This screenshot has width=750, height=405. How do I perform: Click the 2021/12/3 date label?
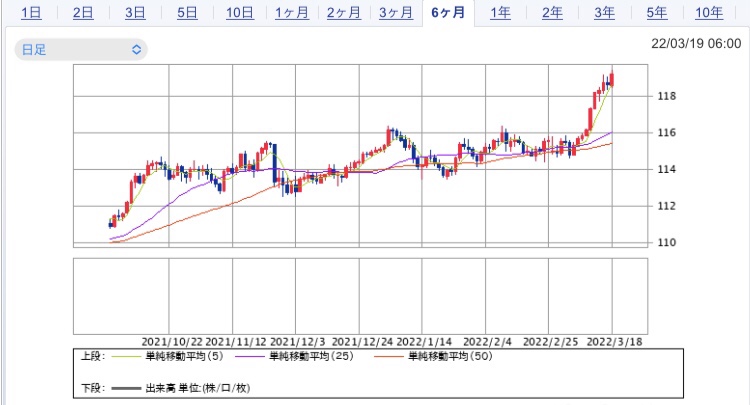click(298, 342)
